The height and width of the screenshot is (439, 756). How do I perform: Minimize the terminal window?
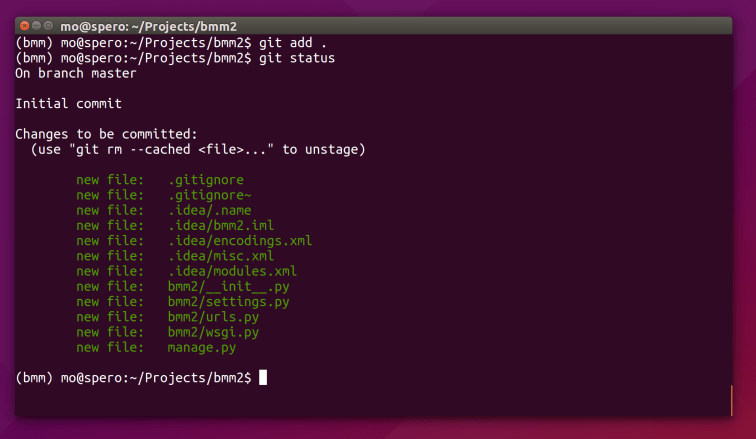37,24
